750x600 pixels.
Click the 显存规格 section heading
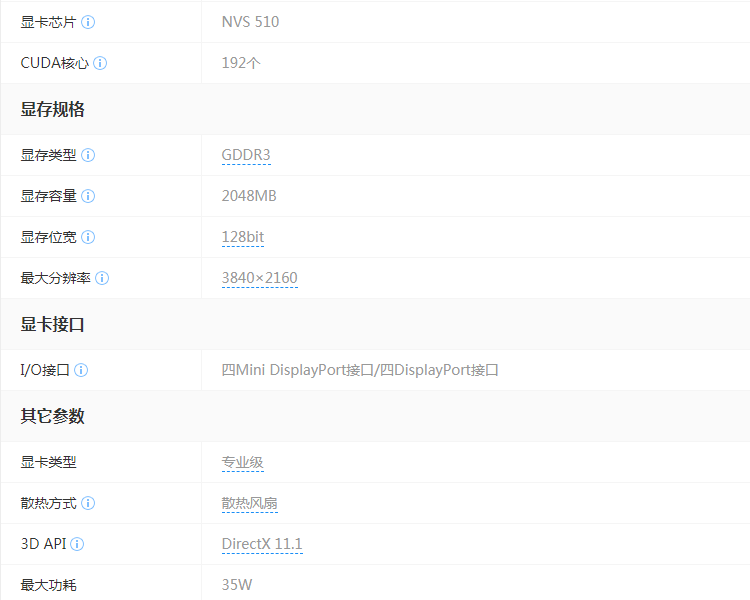(53, 110)
